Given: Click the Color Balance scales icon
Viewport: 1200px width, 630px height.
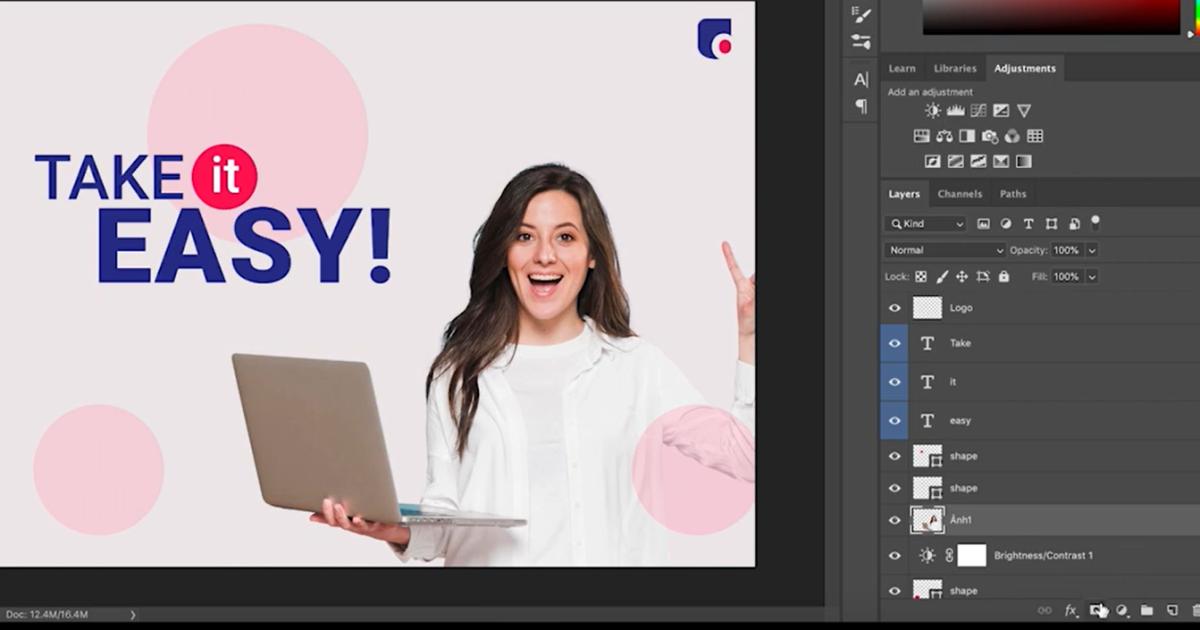Looking at the screenshot, I should [944, 136].
